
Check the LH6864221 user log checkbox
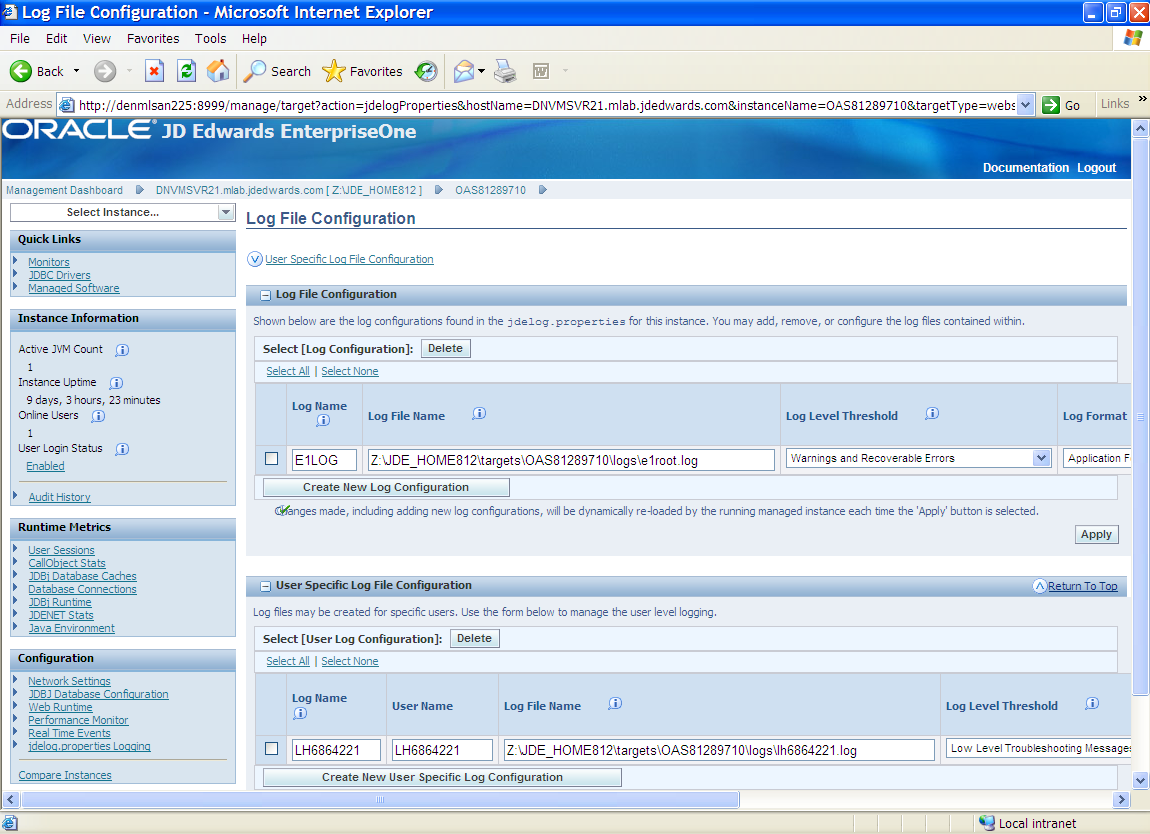click(271, 749)
